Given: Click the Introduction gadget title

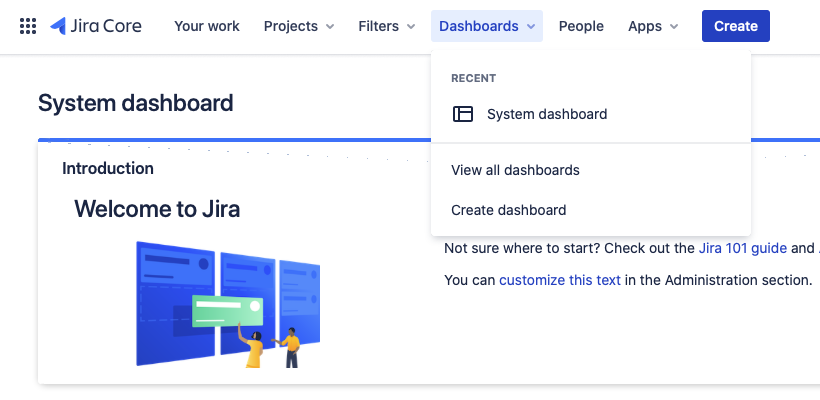Looking at the screenshot, I should click(108, 168).
